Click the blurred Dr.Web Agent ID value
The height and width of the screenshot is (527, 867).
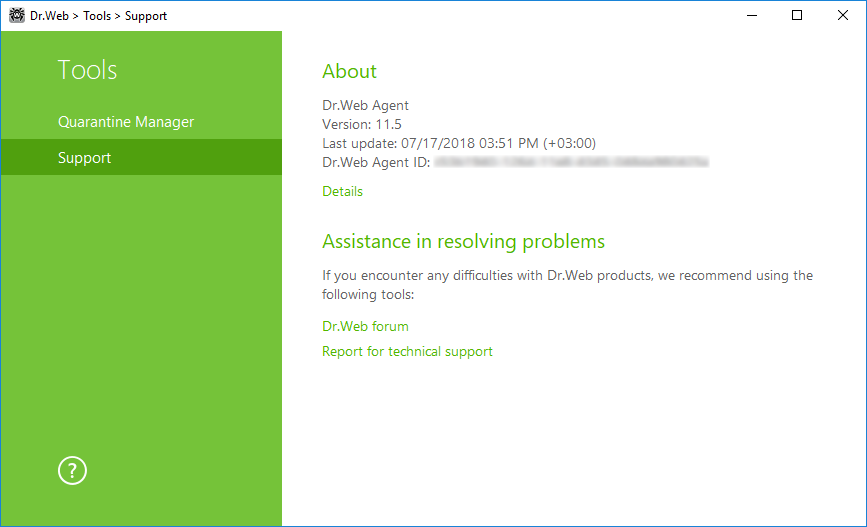[571, 162]
